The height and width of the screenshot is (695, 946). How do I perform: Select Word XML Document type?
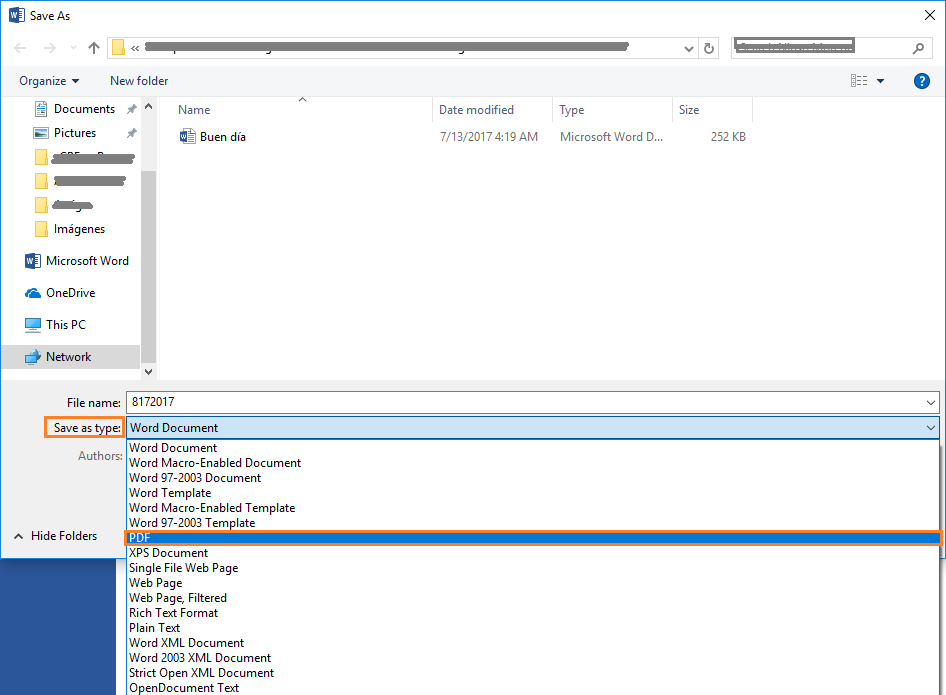(x=533, y=643)
